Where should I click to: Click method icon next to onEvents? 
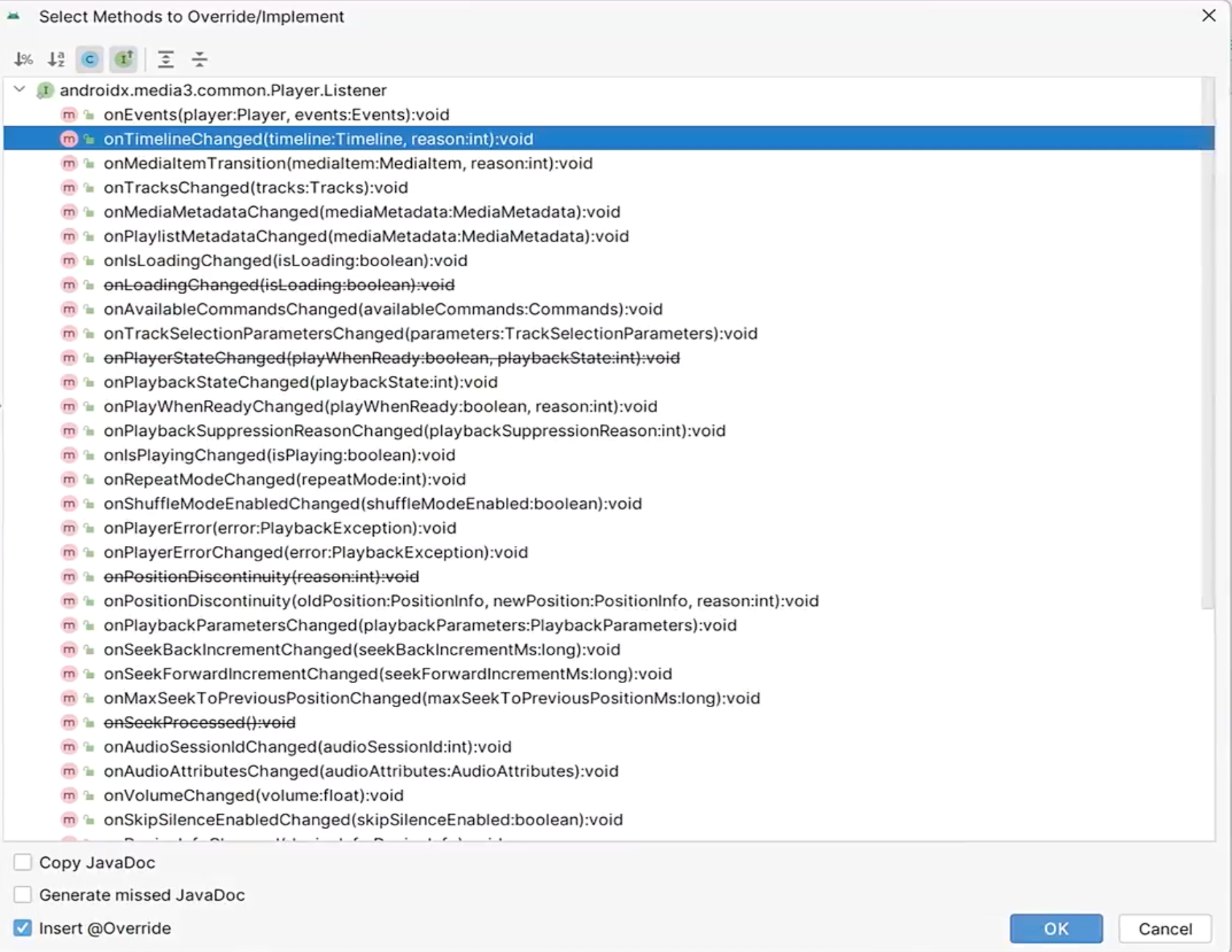pyautogui.click(x=69, y=114)
